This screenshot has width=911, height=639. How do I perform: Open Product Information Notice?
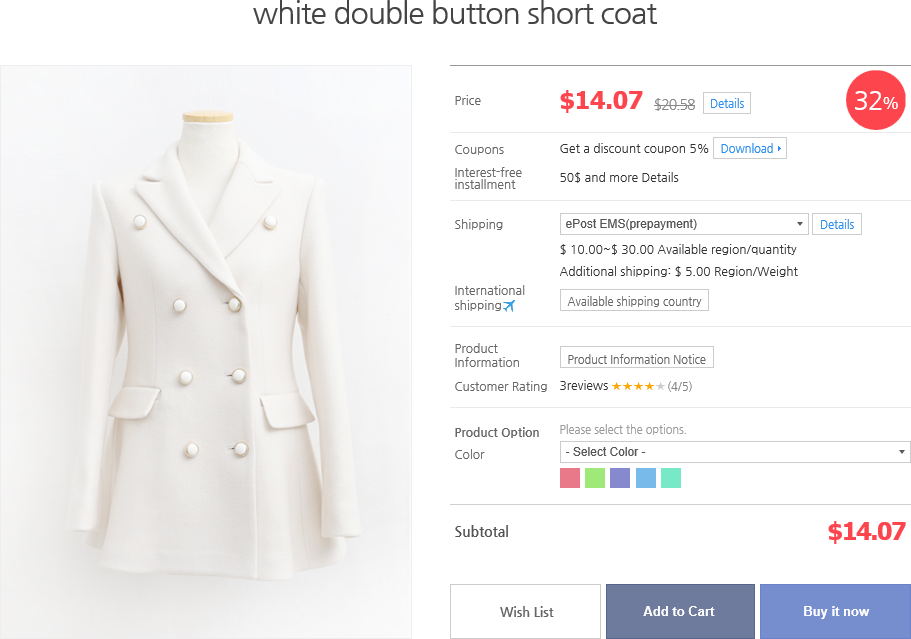coord(636,358)
